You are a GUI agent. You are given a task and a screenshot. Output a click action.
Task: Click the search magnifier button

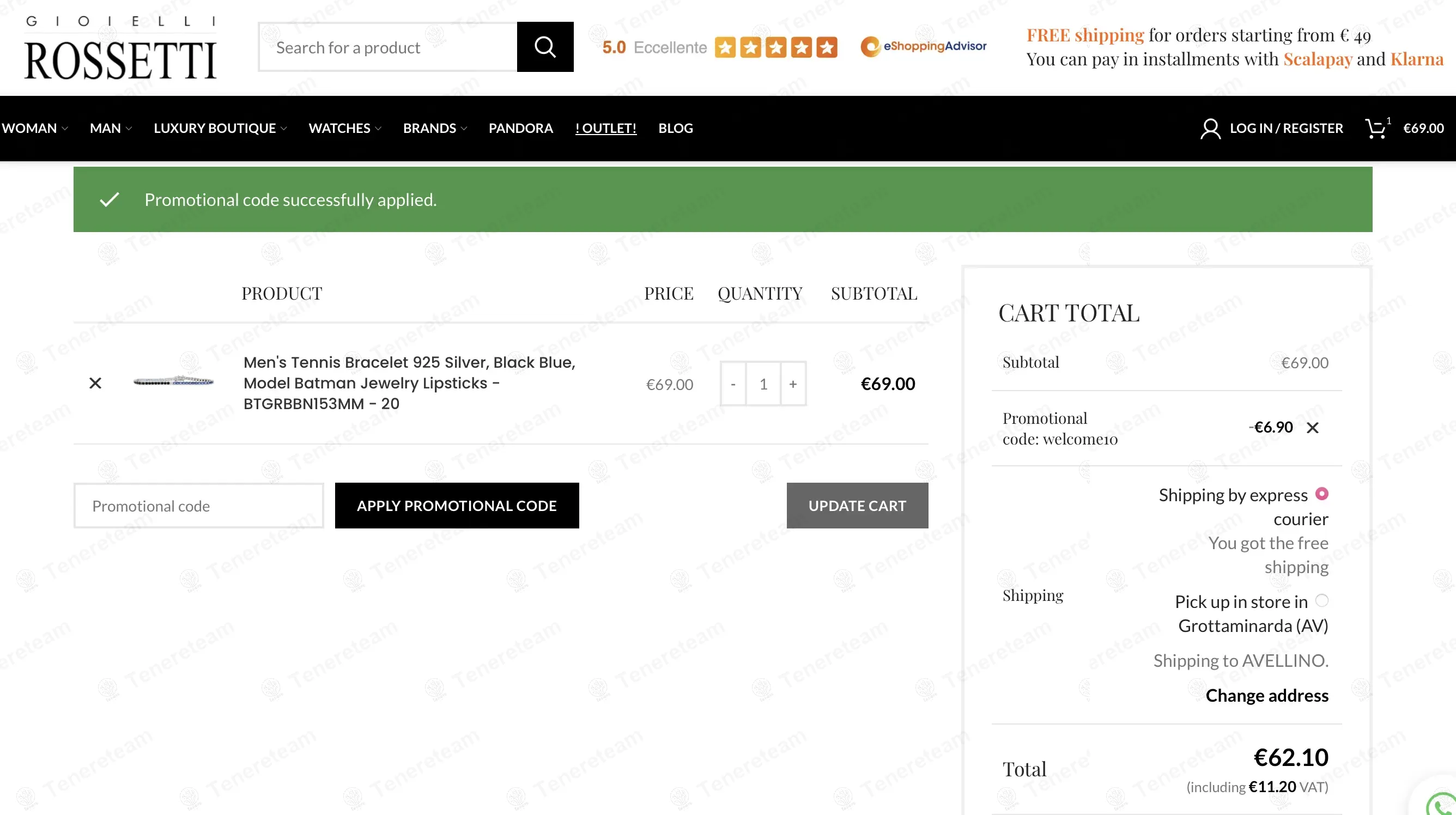[545, 47]
